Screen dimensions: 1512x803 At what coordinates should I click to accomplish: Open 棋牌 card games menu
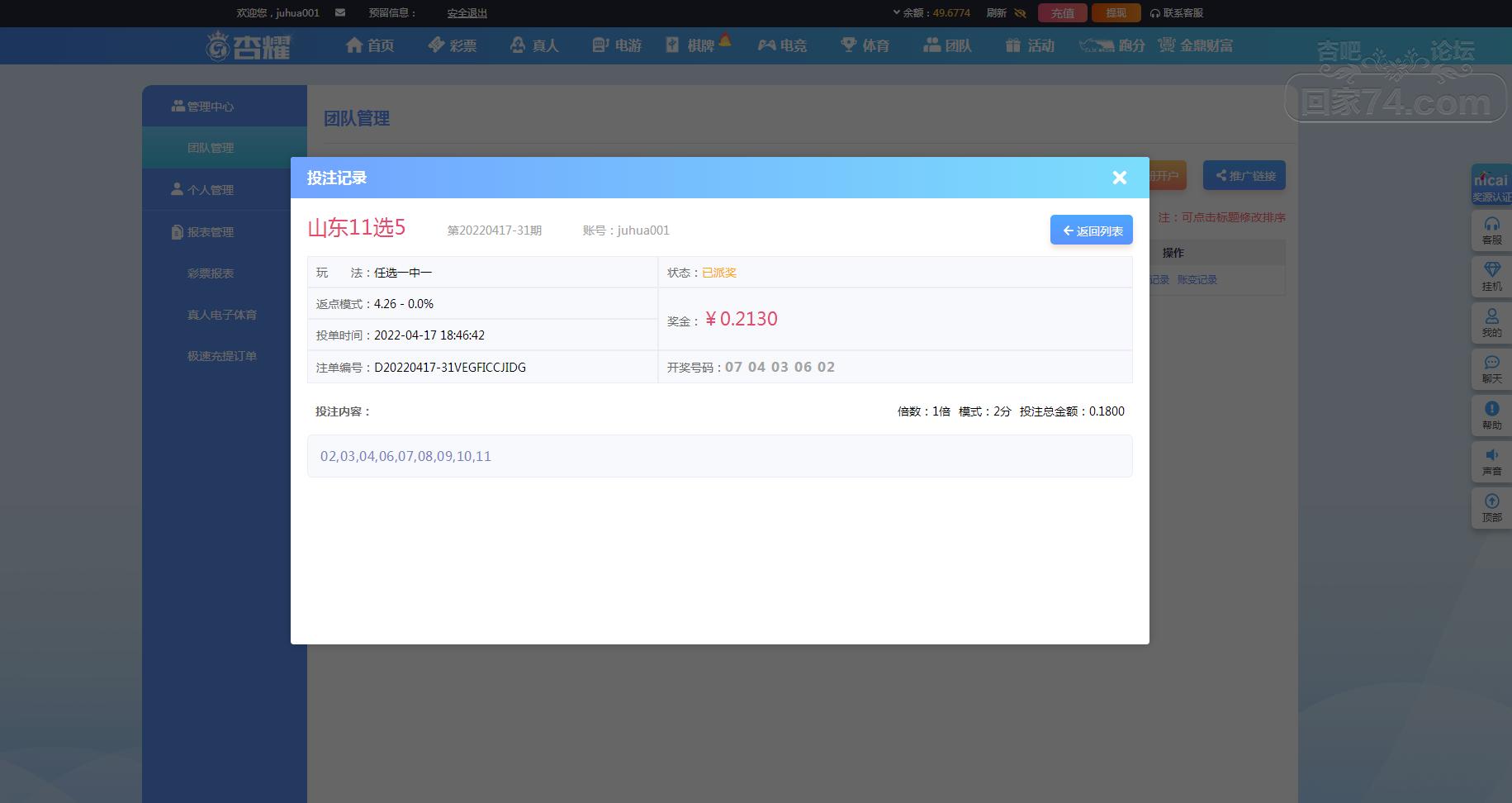699,45
